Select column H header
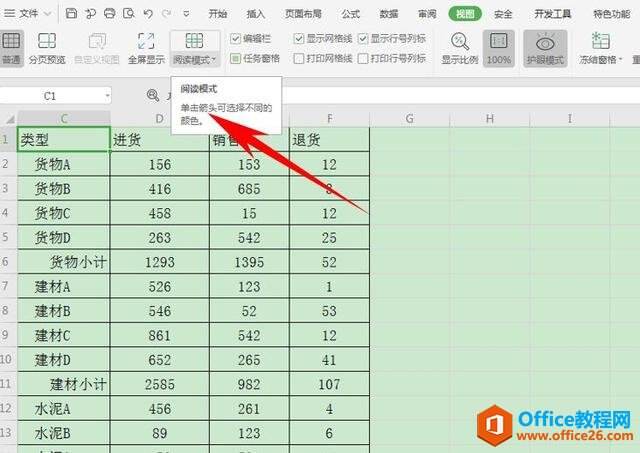Viewport: 640px width, 453px height. (489, 118)
